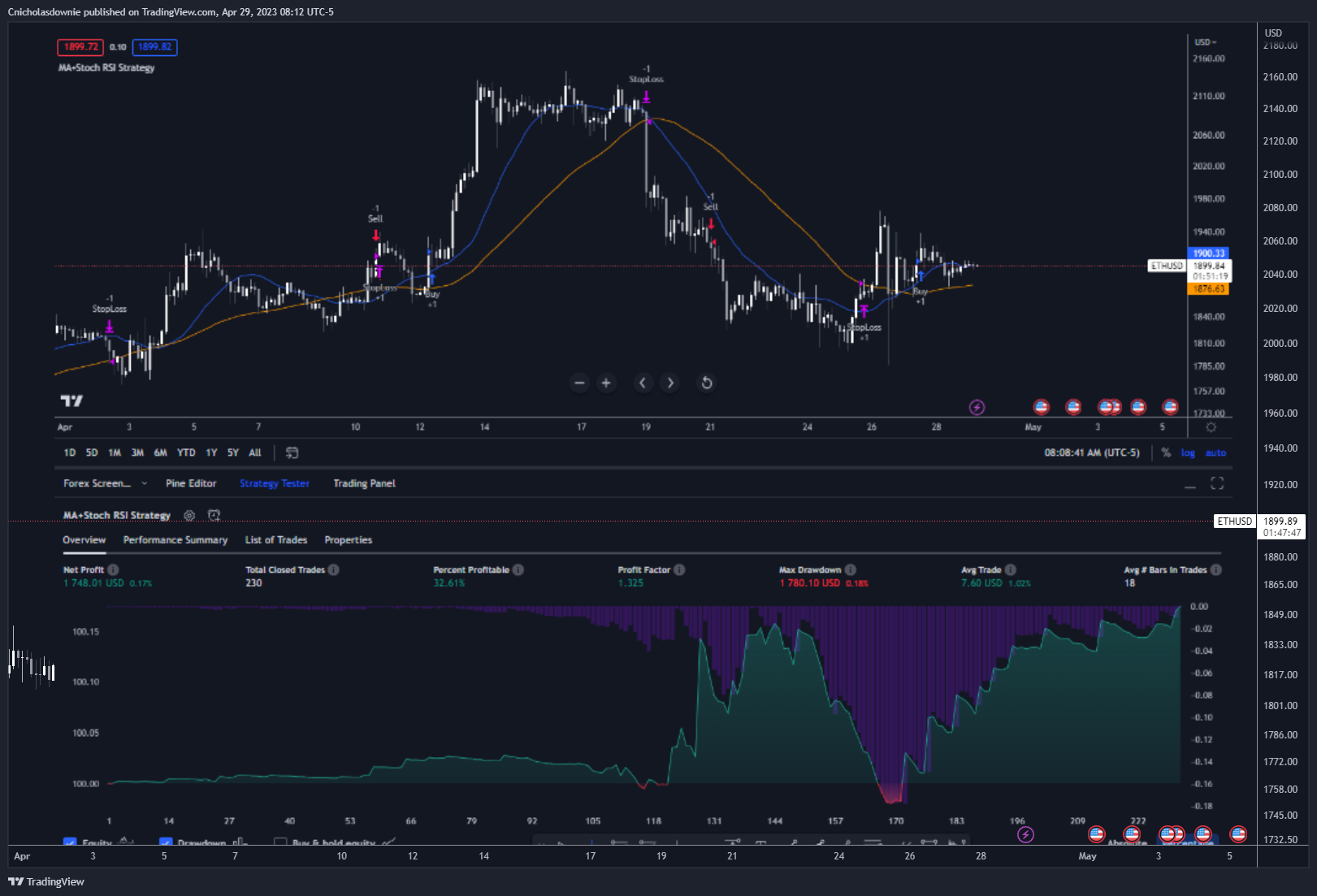Show All time range
Screen dimensions: 1317x896
coord(255,452)
